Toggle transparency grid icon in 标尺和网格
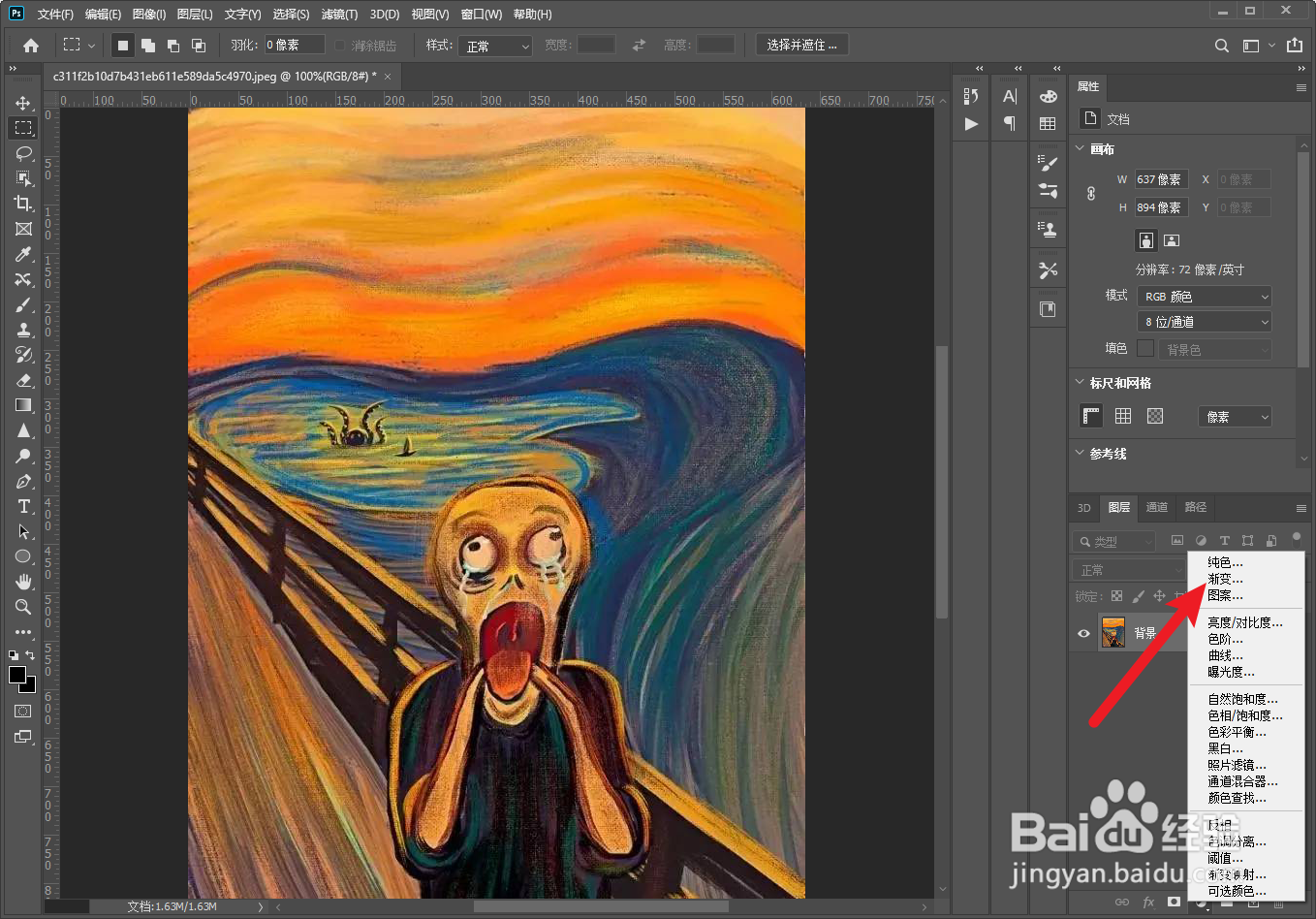The image size is (1316, 919). click(x=1155, y=416)
